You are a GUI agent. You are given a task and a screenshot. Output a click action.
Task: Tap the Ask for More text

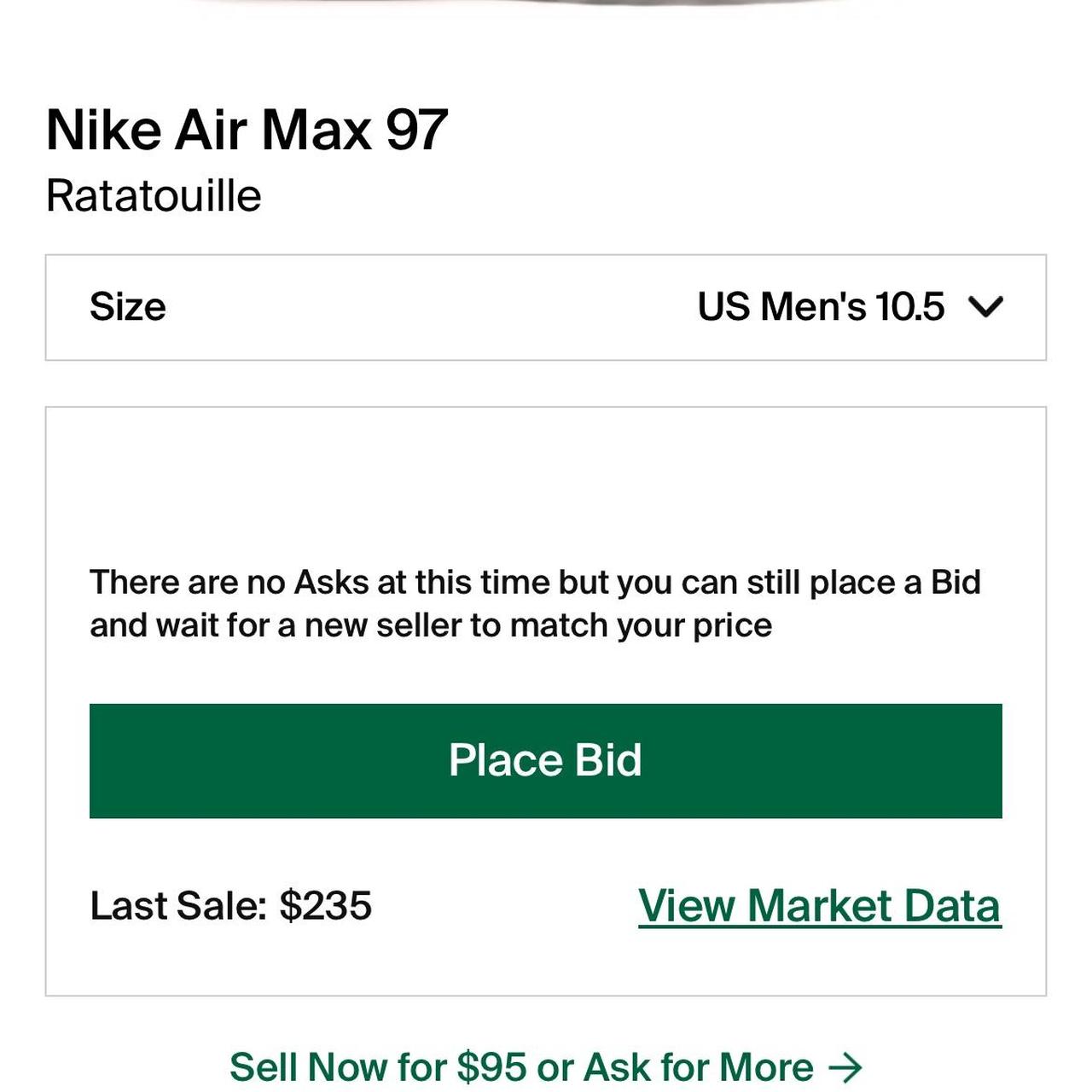pyautogui.click(x=698, y=1067)
